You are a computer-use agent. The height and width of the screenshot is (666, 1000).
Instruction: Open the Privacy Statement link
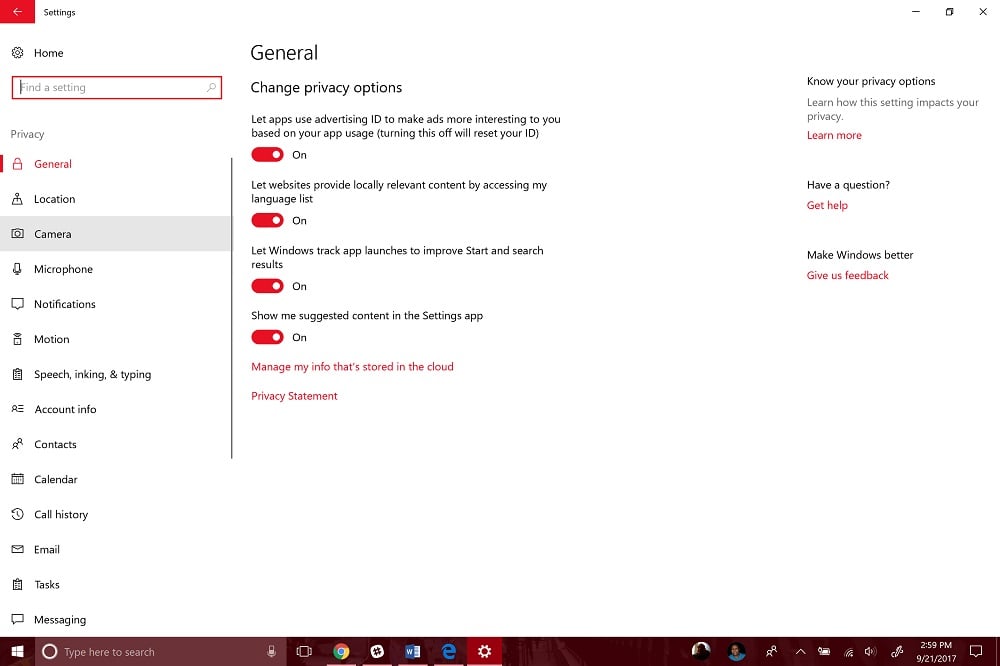(x=294, y=396)
